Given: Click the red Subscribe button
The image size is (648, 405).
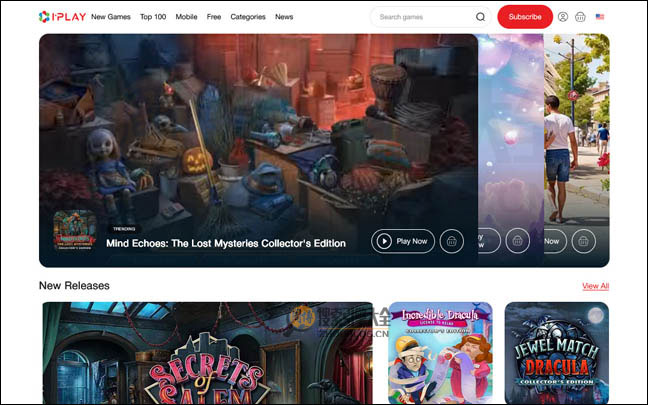Looking at the screenshot, I should tap(525, 17).
